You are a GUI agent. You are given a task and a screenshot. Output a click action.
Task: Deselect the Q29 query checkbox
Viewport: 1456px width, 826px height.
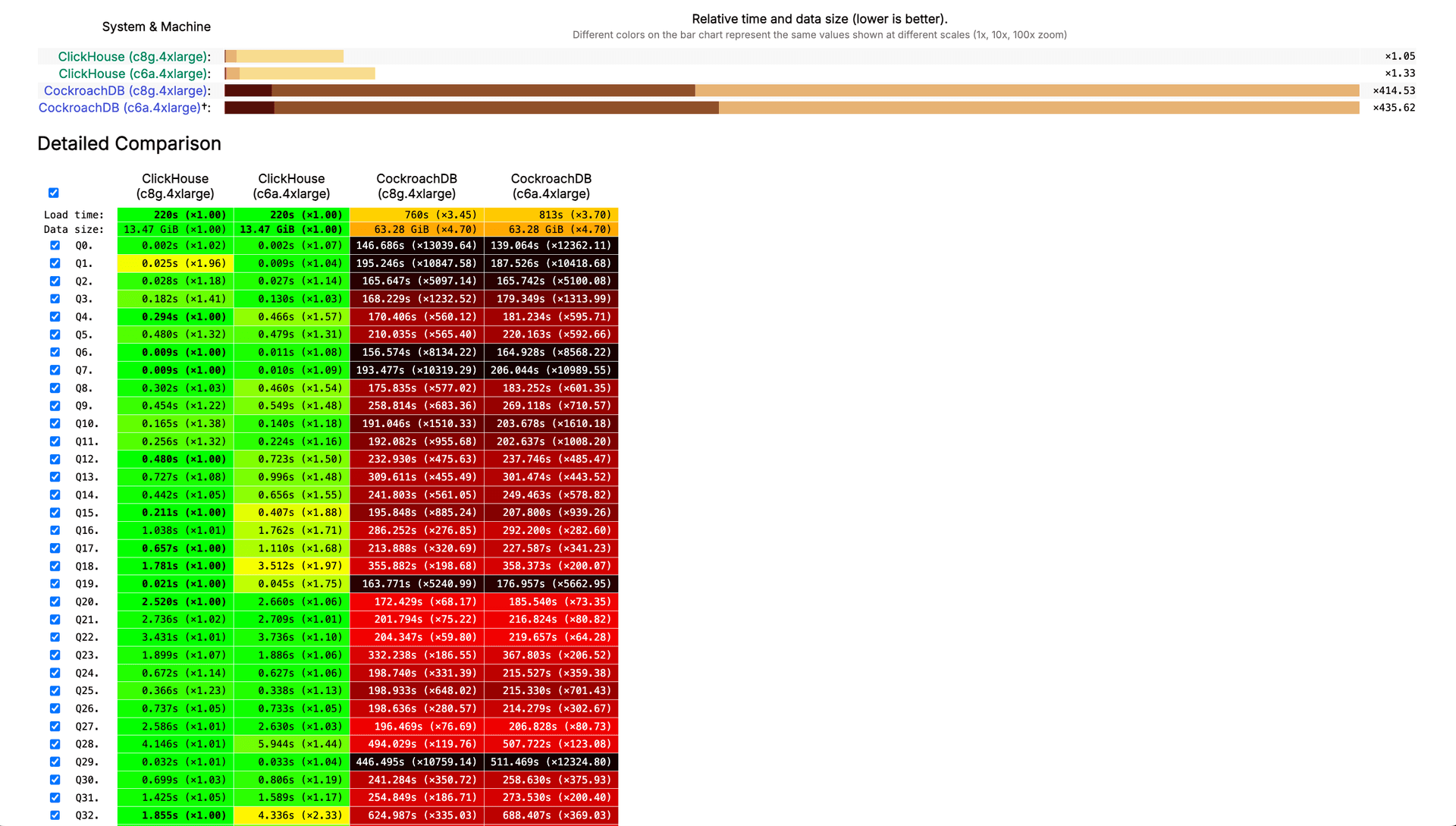coord(55,762)
